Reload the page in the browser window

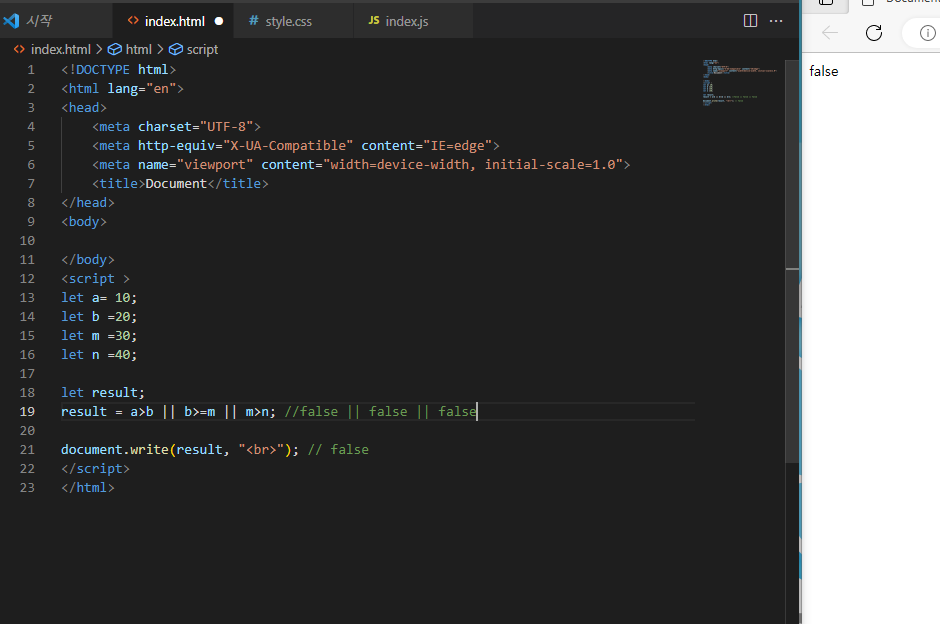873,32
